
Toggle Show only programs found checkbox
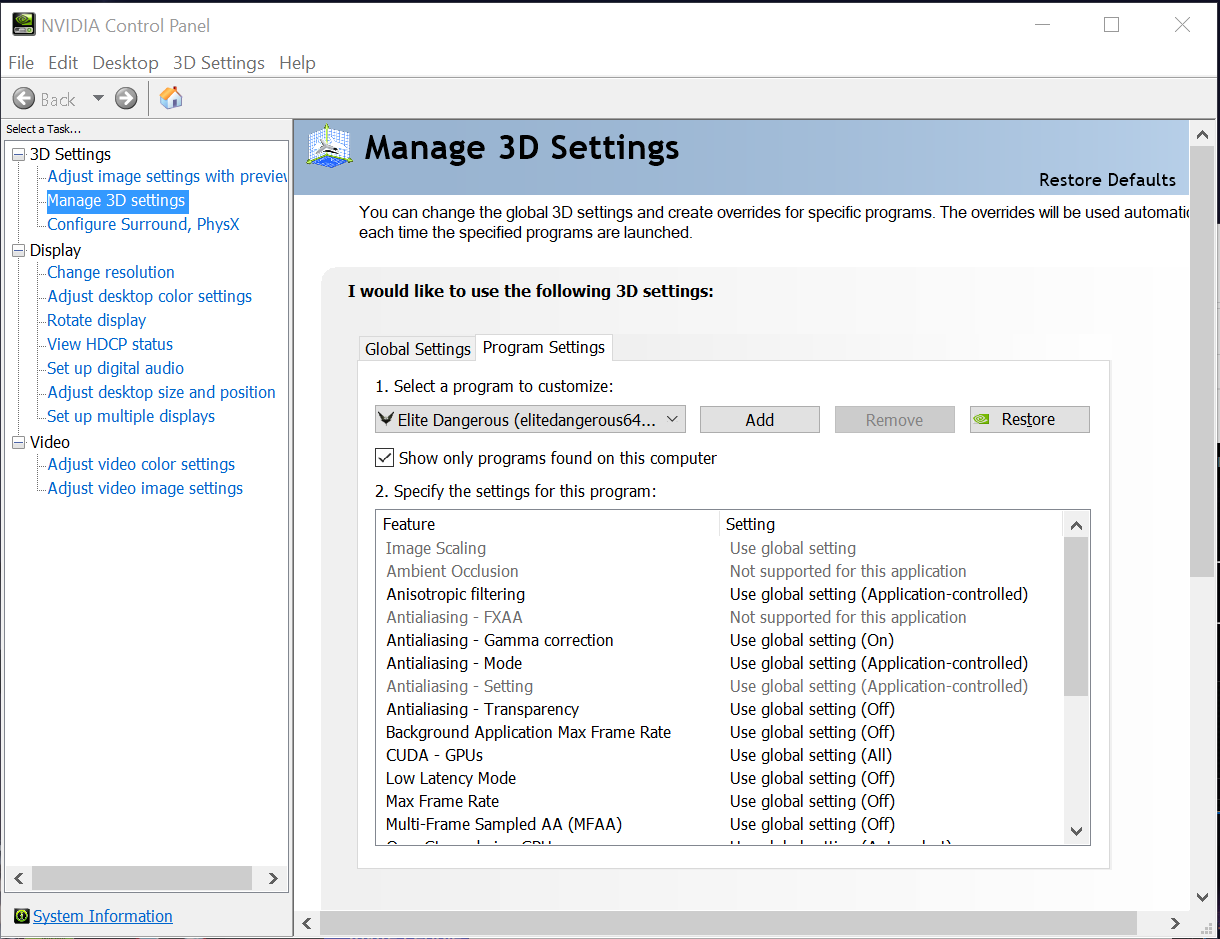pos(384,458)
